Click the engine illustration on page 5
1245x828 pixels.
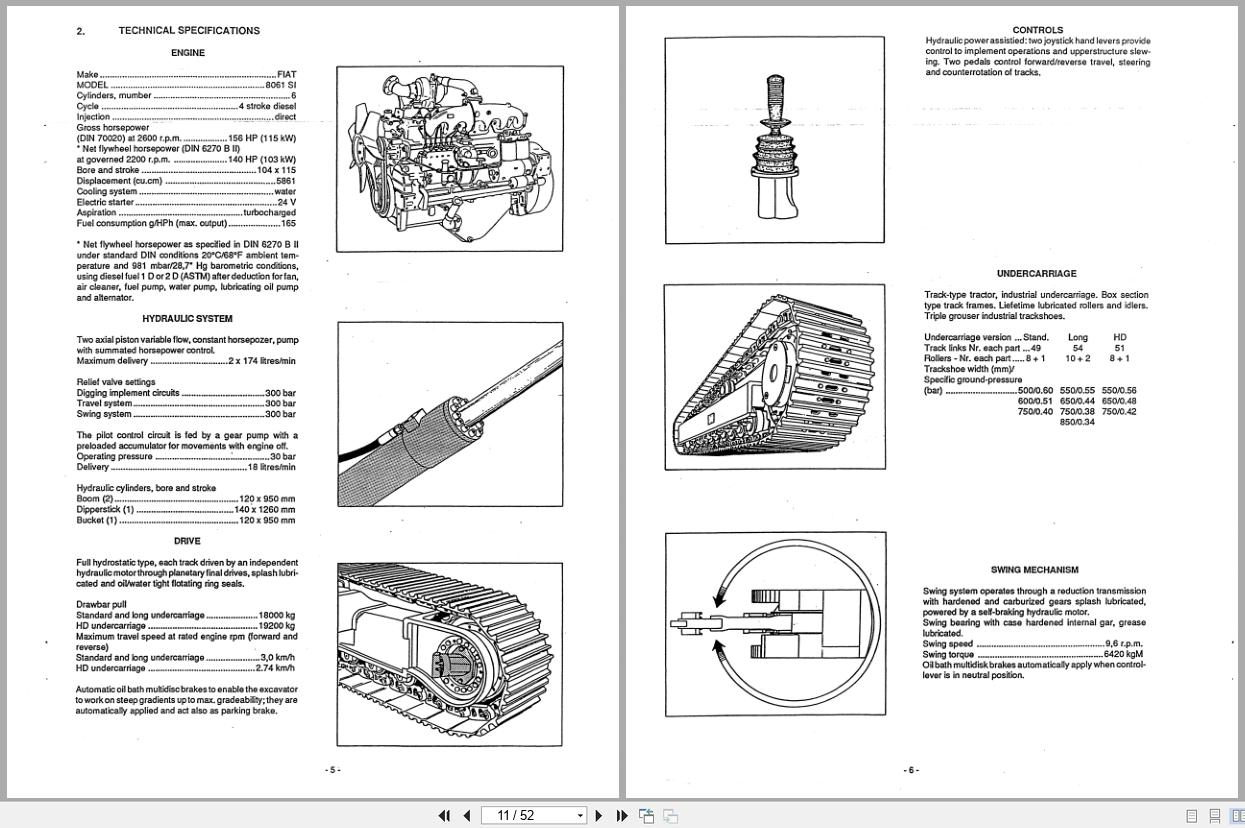tap(449, 158)
